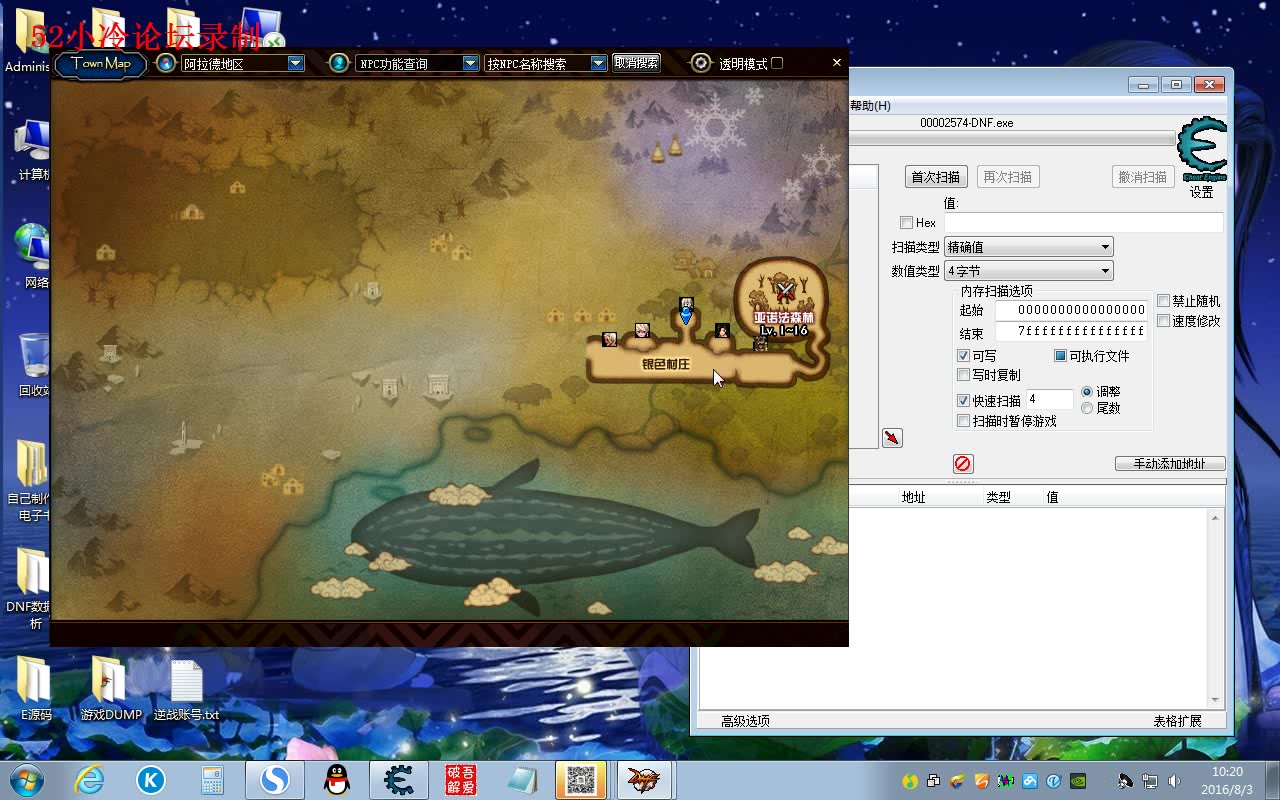This screenshot has width=1280, height=800.
Task: Click the gear icon next to 透明模式
Action: (702, 63)
